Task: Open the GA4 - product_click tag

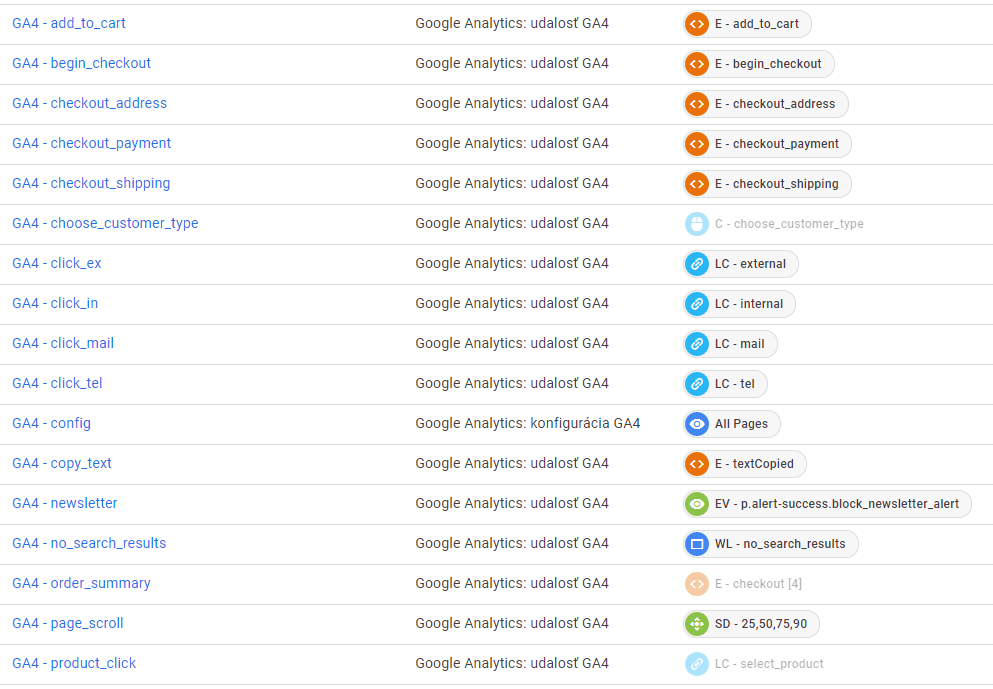Action: [x=74, y=663]
